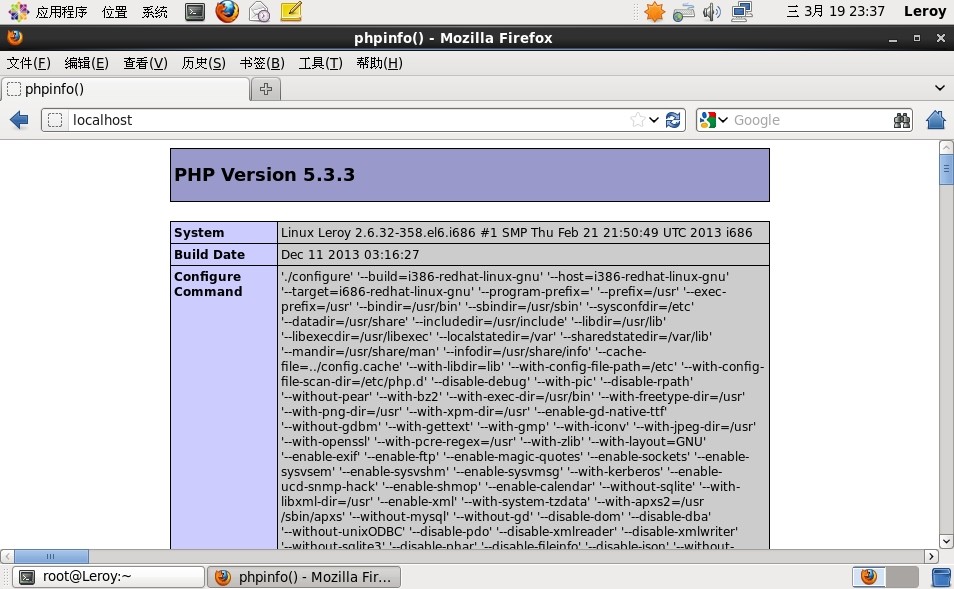954x589 pixels.
Task: Click the vertical scrollbar down arrow
Action: pyautogui.click(x=946, y=542)
